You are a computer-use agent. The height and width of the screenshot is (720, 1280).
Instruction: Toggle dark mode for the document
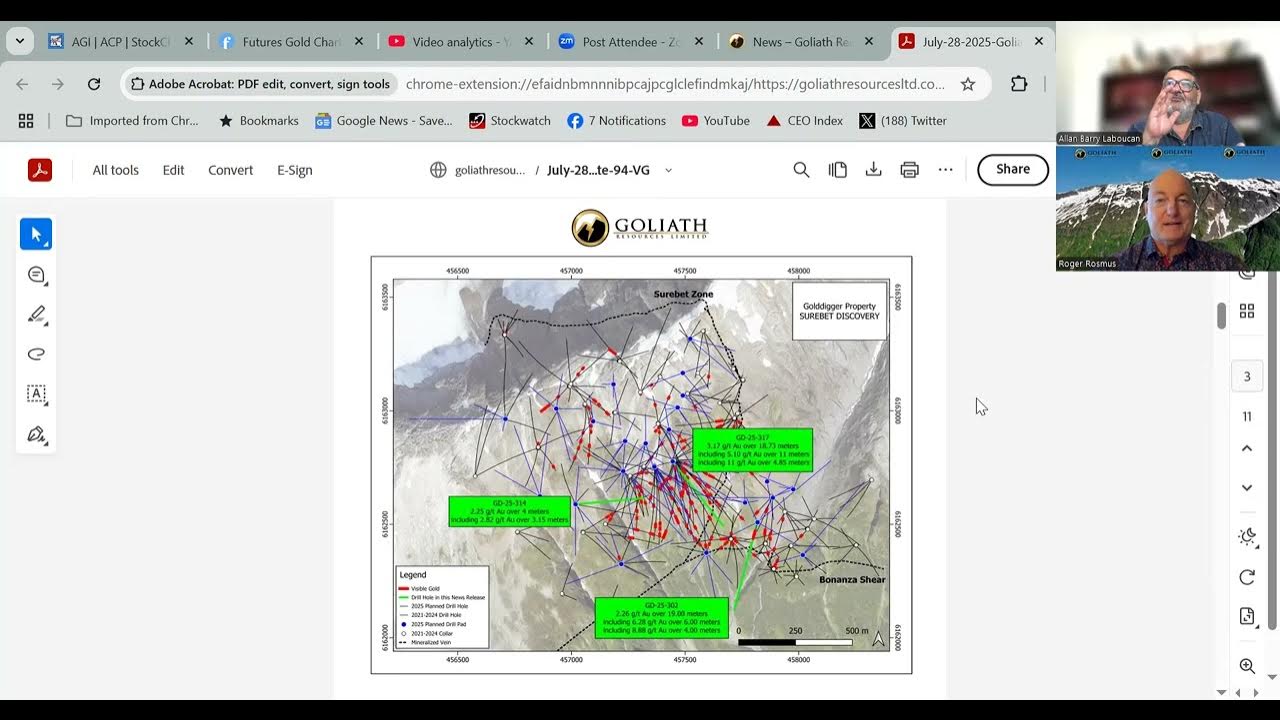[x=1247, y=537]
